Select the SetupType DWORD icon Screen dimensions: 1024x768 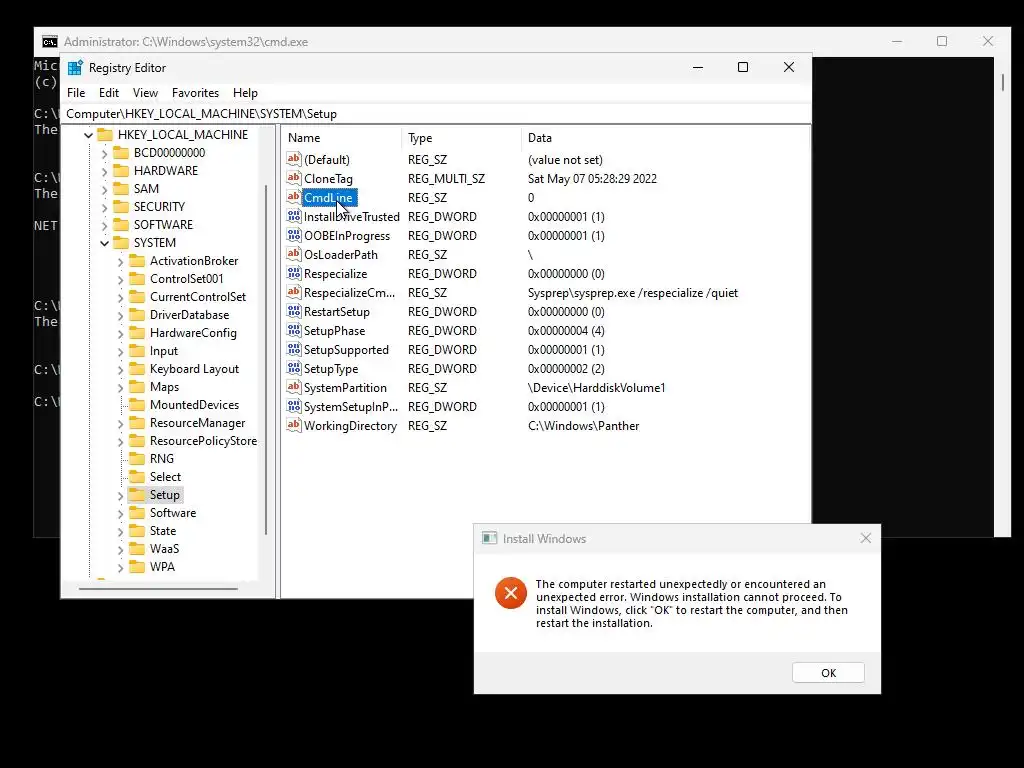[294, 368]
